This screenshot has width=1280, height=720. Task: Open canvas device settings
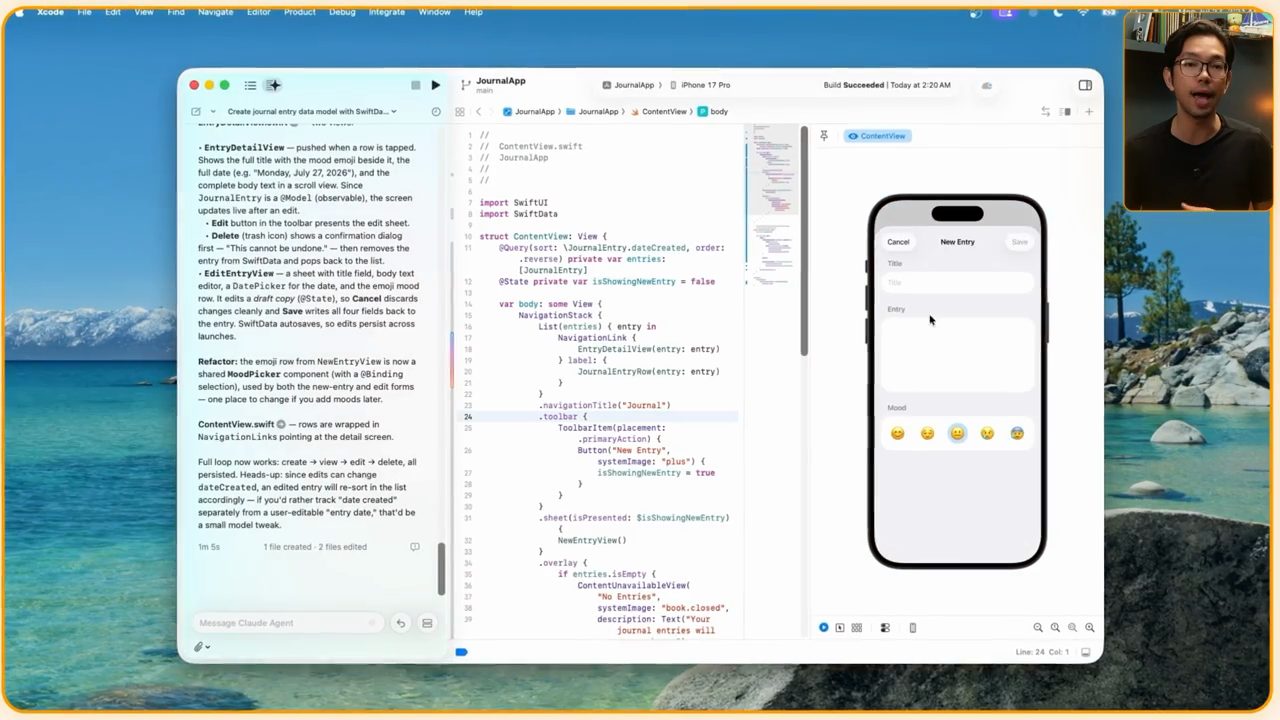point(885,628)
